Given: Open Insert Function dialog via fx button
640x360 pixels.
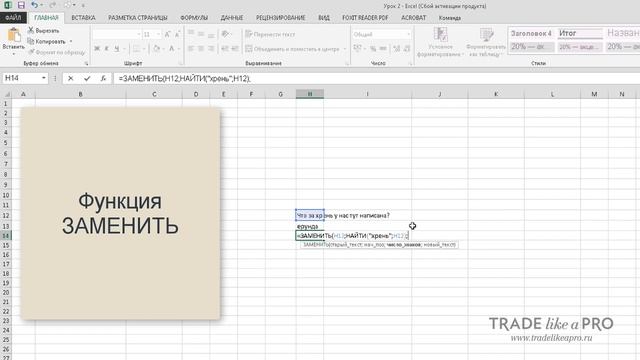Looking at the screenshot, I should point(103,78).
